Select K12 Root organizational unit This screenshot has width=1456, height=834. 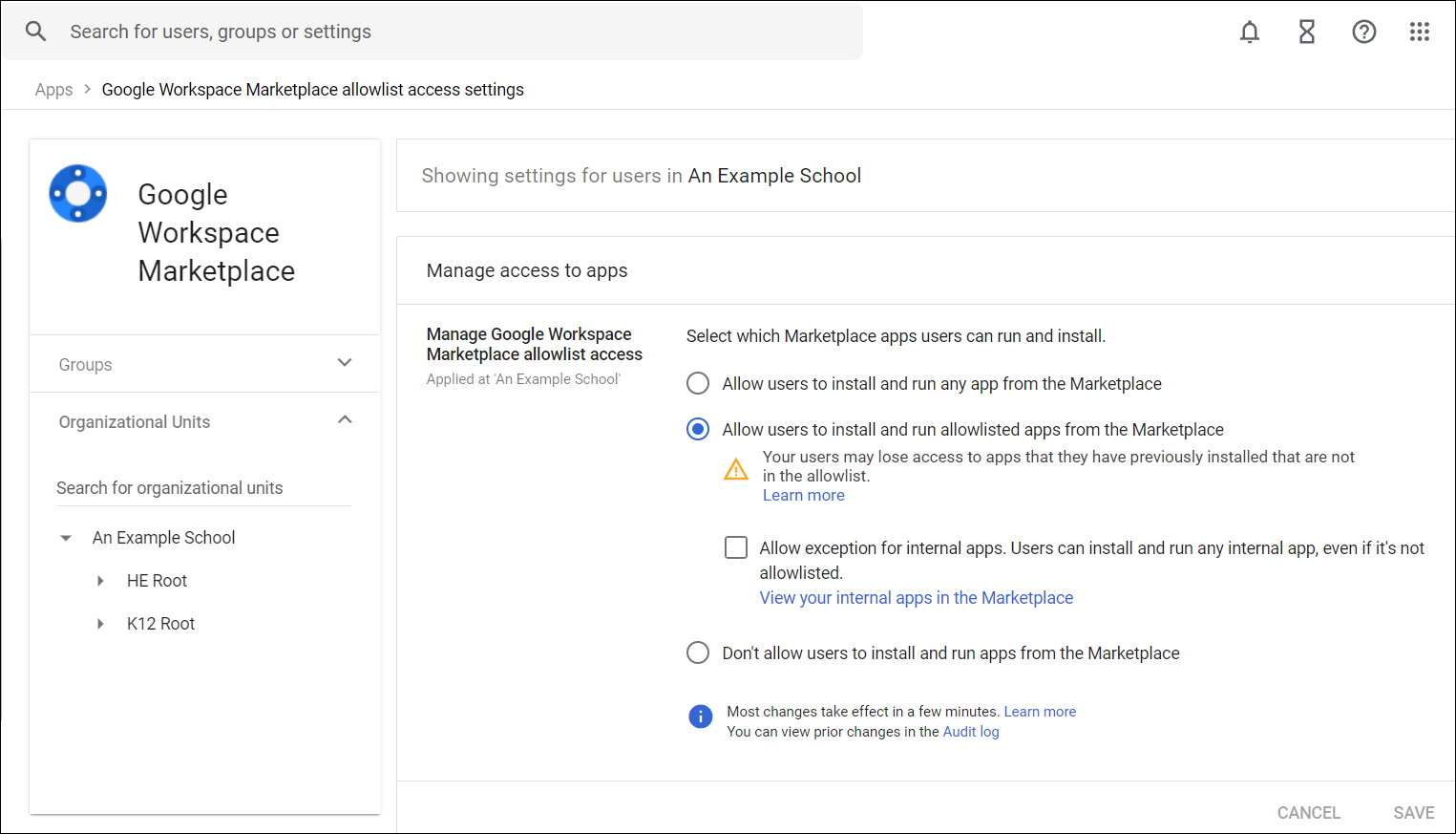point(160,624)
